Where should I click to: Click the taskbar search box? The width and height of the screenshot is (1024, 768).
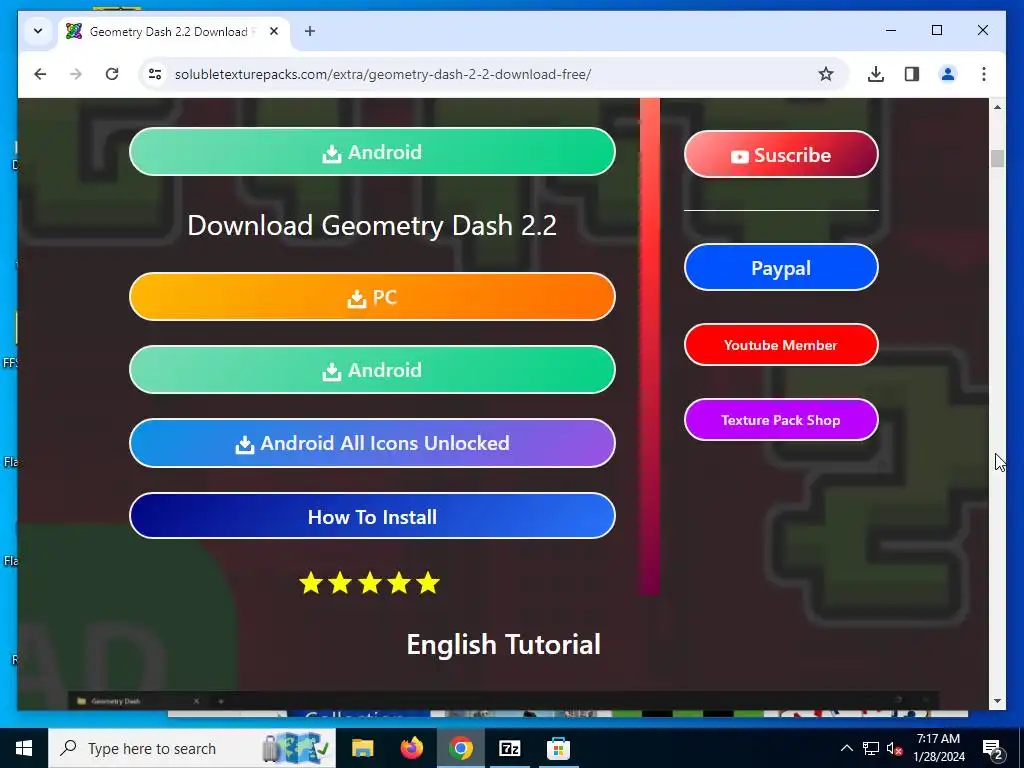point(192,748)
